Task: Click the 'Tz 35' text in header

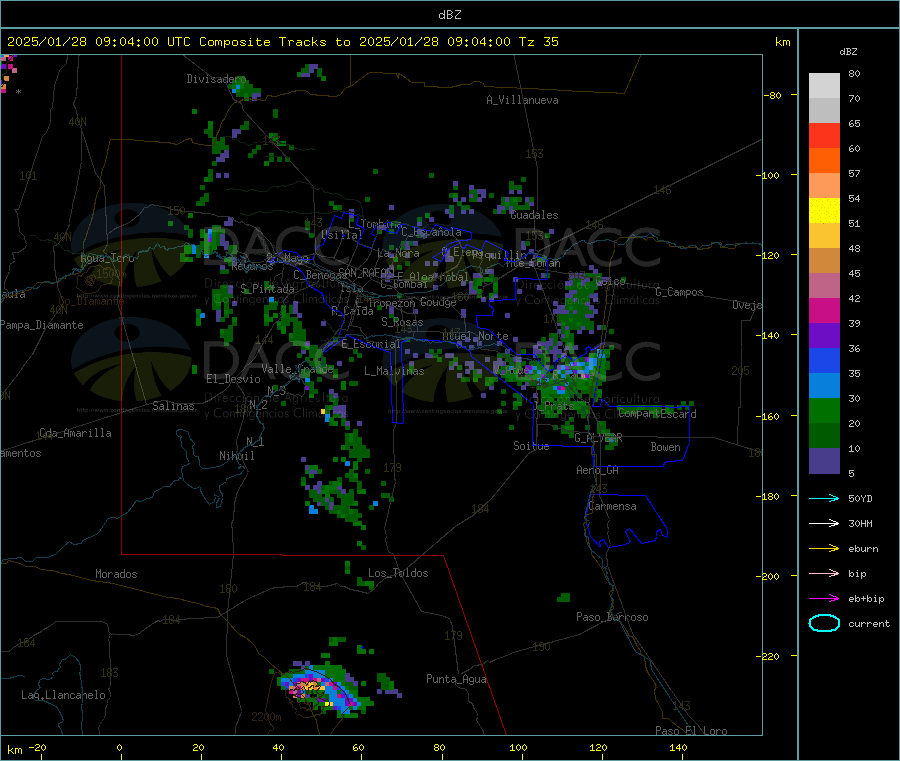Action: click(x=538, y=42)
